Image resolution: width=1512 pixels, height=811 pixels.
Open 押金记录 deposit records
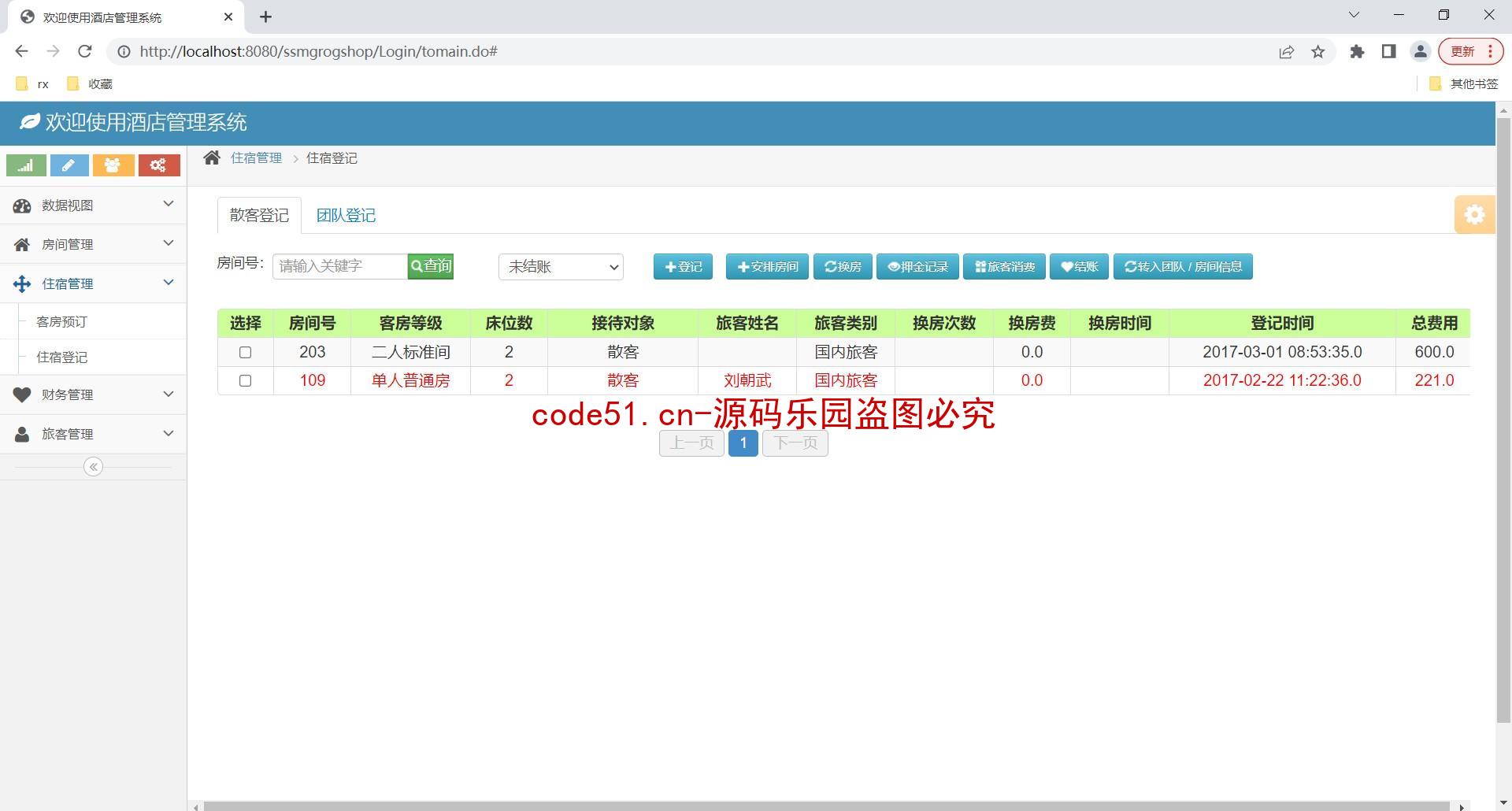pos(917,267)
